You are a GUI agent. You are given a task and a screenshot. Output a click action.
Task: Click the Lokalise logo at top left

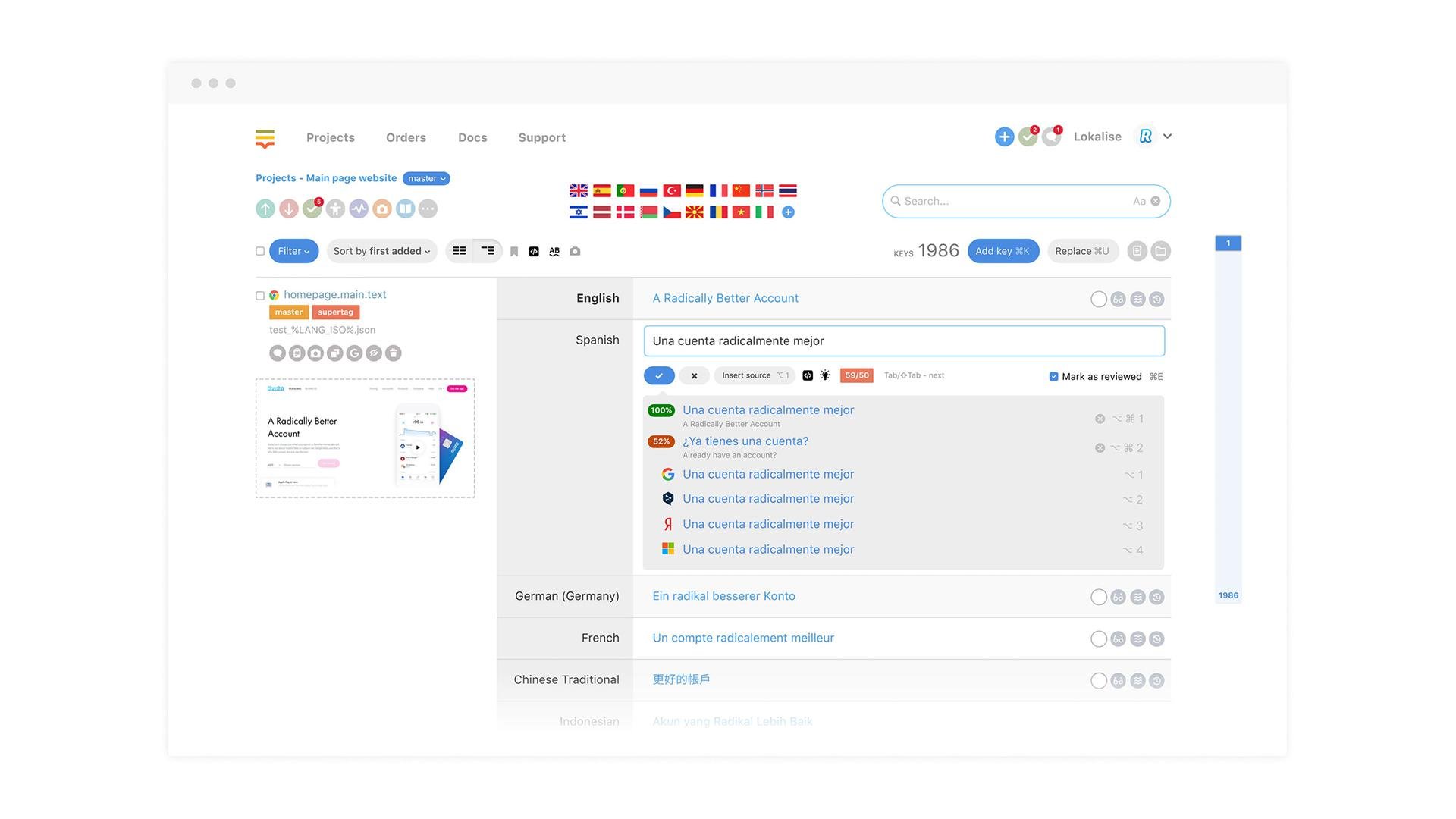(265, 138)
